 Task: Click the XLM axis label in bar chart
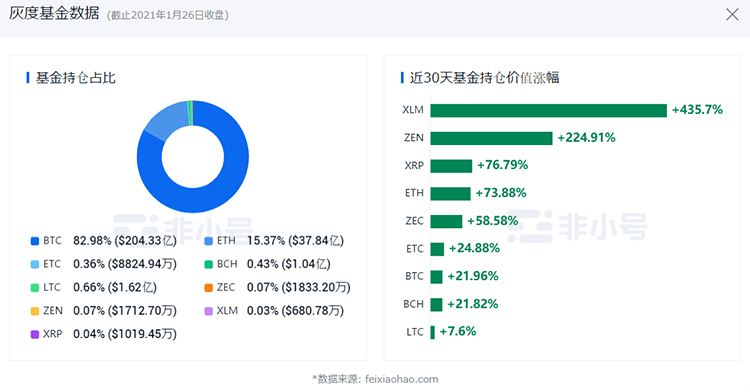tap(413, 110)
